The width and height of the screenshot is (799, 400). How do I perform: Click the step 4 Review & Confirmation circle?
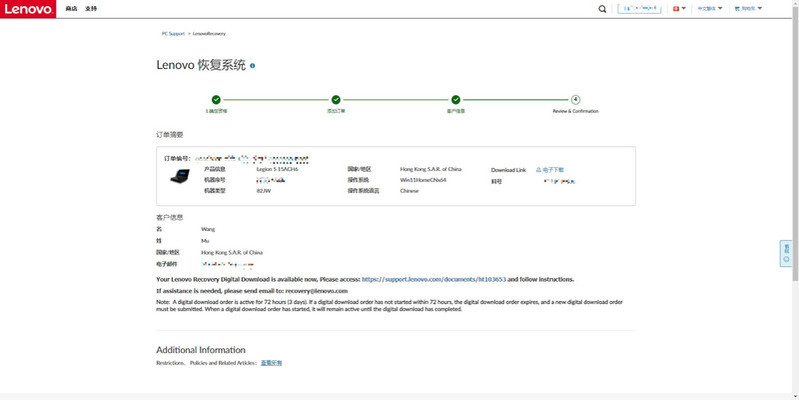point(575,100)
